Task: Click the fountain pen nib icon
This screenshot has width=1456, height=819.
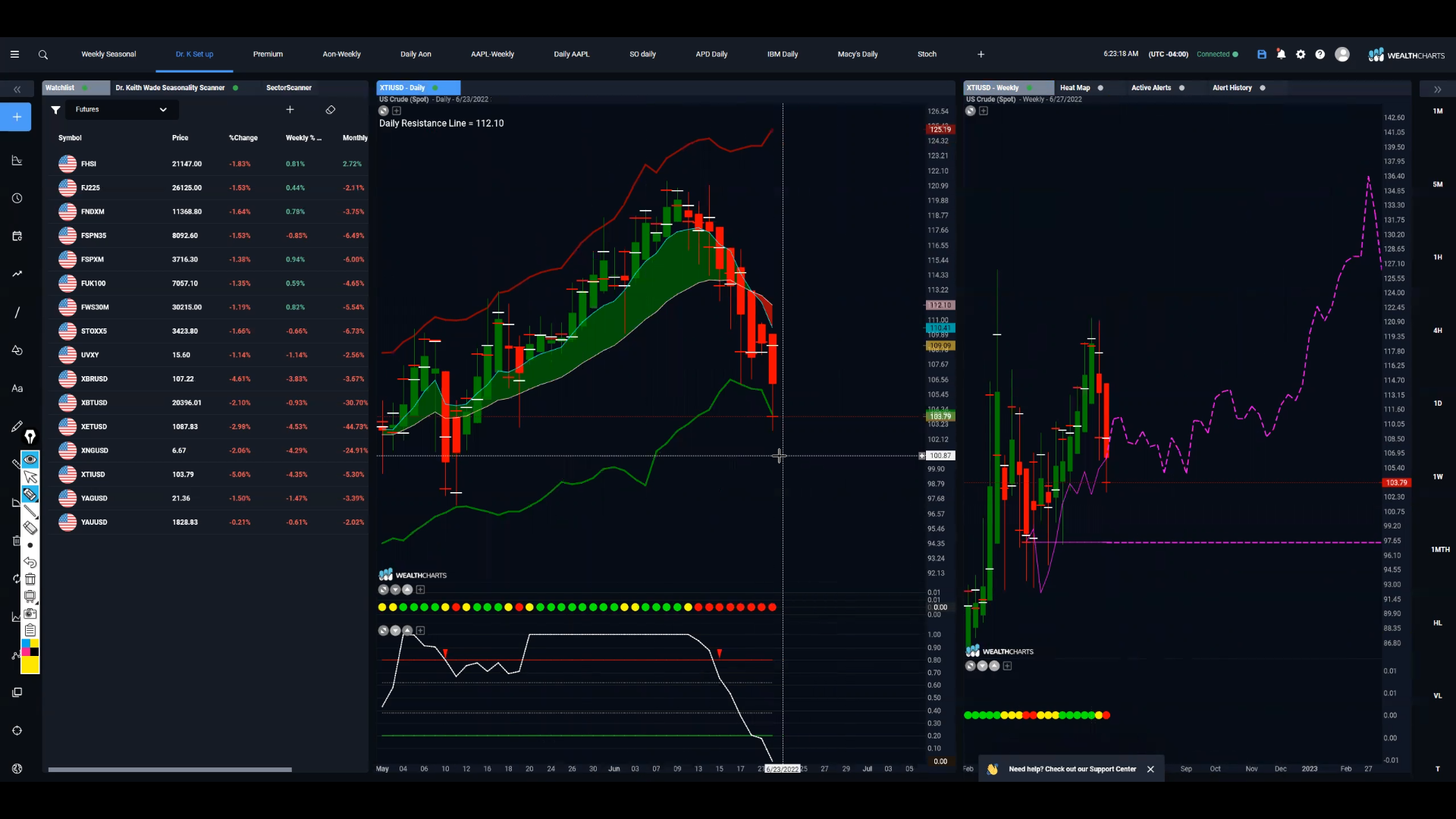Action: [x=30, y=437]
